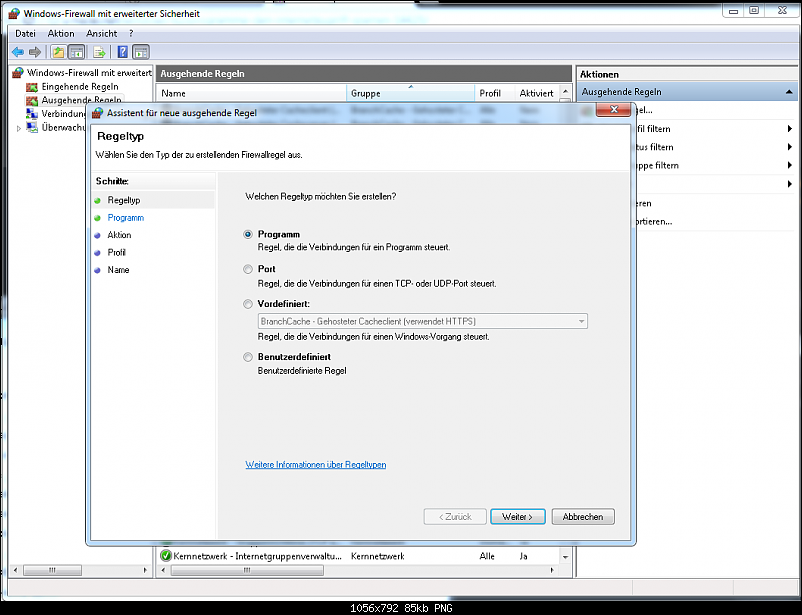Toggle the action pane show/hide toolbar icon
Image resolution: width=802 pixels, height=615 pixels.
[x=141, y=52]
